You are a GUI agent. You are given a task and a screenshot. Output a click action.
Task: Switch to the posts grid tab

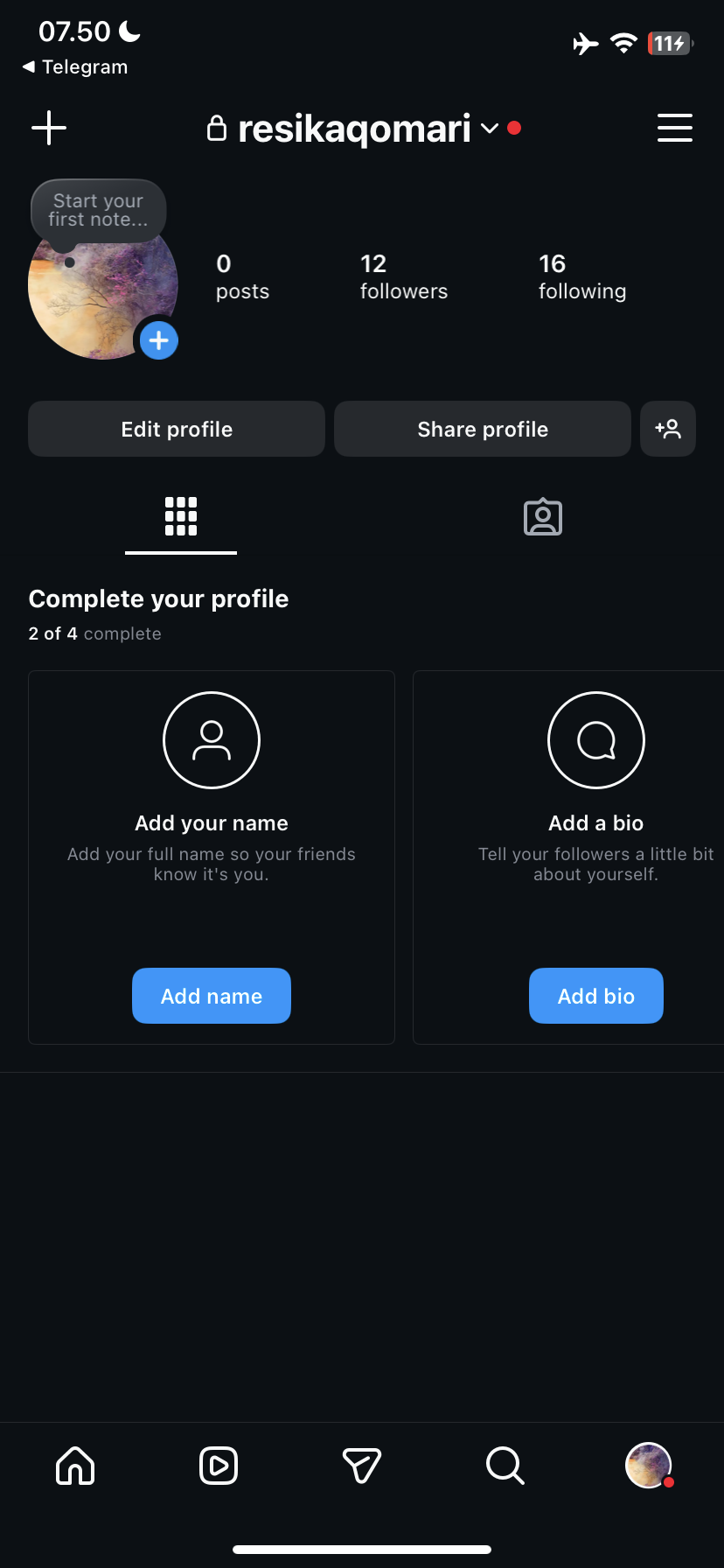pyautogui.click(x=181, y=516)
